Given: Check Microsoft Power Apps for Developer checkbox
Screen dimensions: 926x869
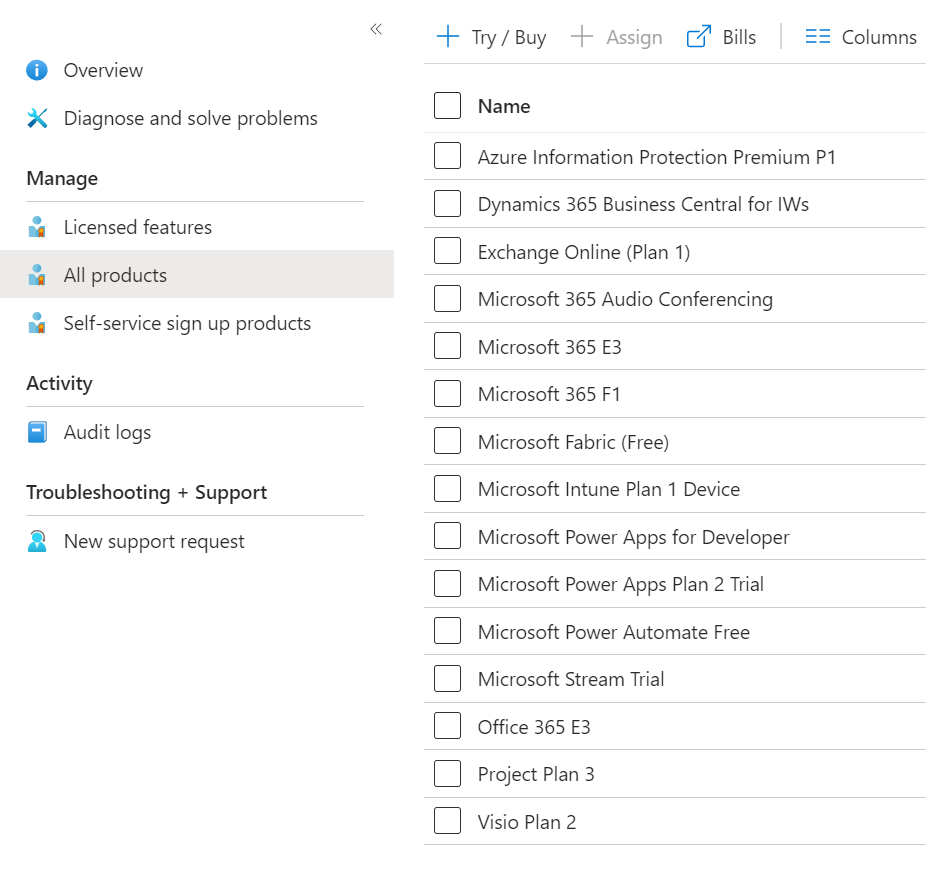Looking at the screenshot, I should (448, 536).
